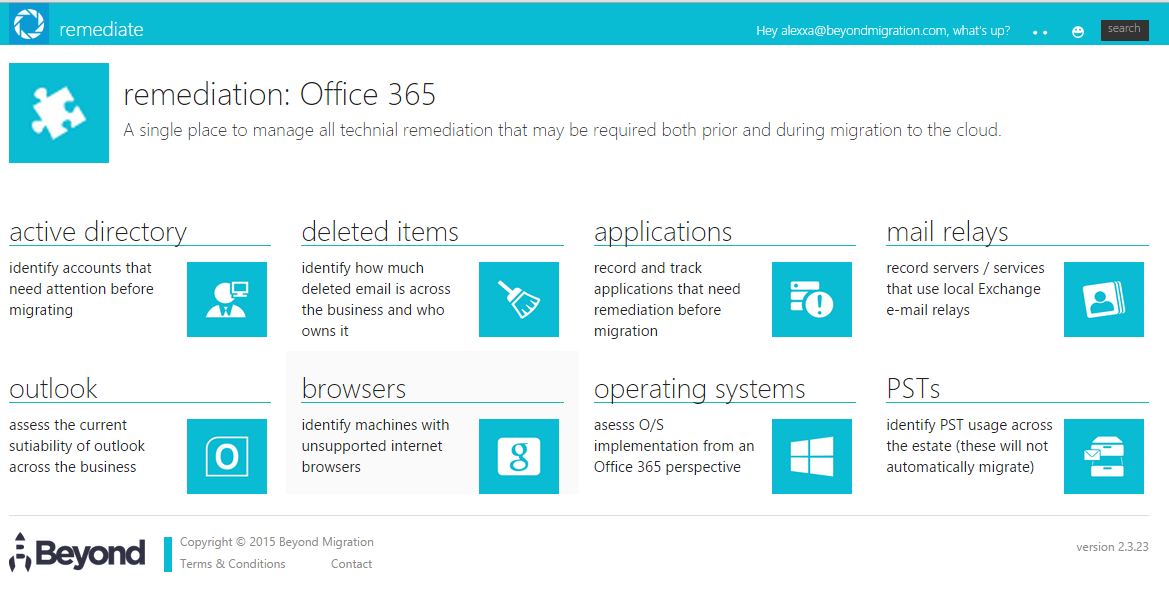Click text 'identify machines with unsupported internet browsers'
1169x591 pixels.
point(375,446)
